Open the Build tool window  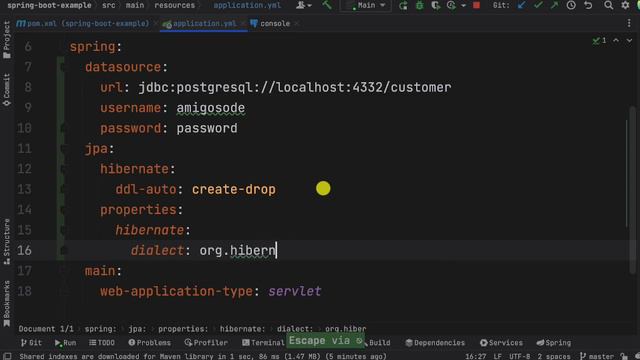378,343
